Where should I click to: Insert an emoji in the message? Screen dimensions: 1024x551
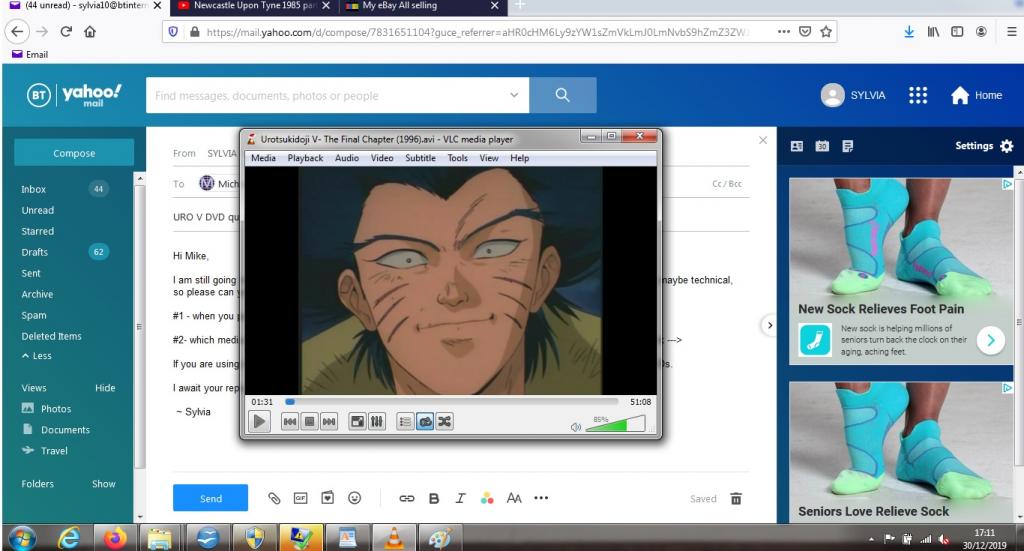click(355, 498)
